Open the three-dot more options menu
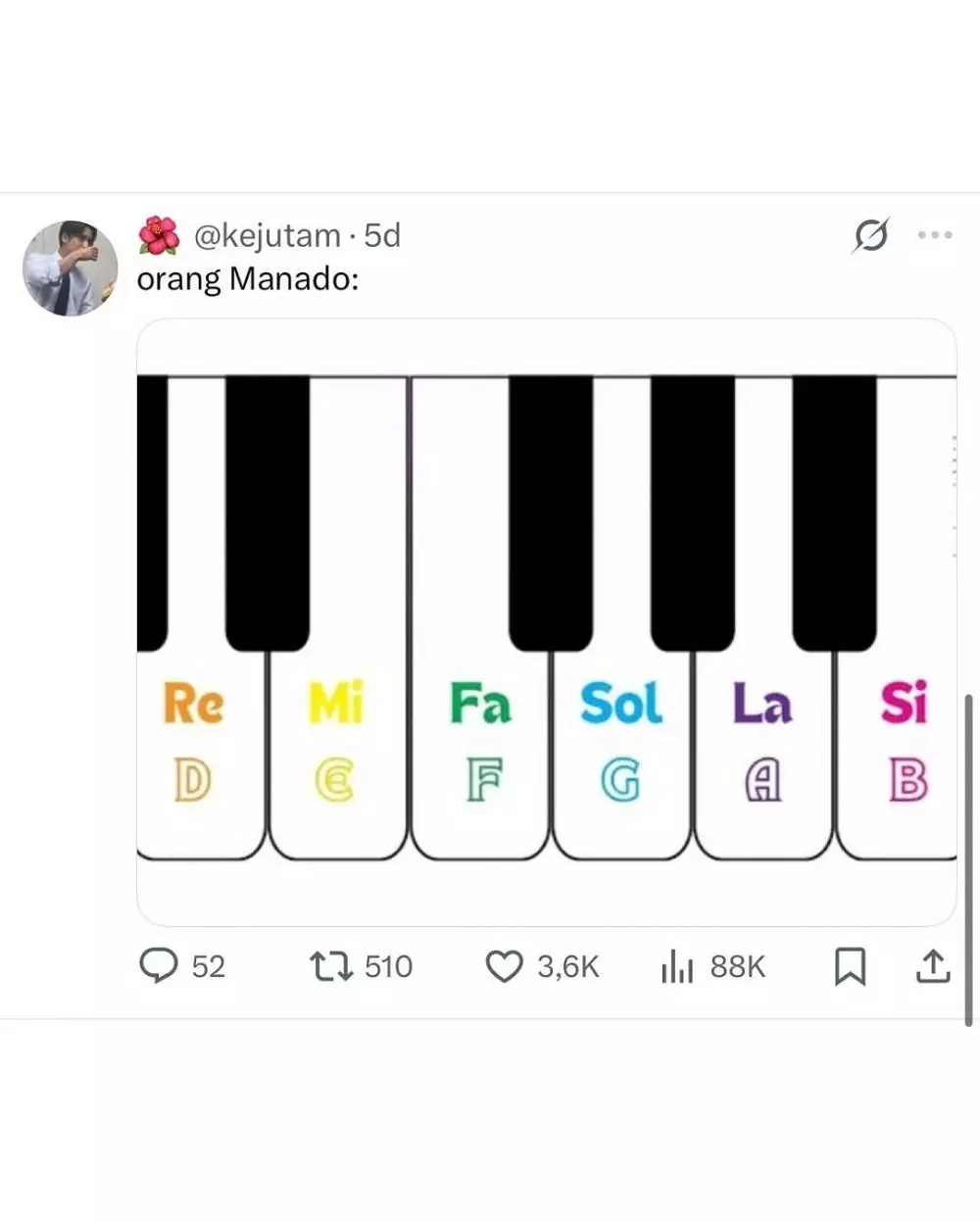Viewport: 980px width, 1221px height. click(x=934, y=235)
